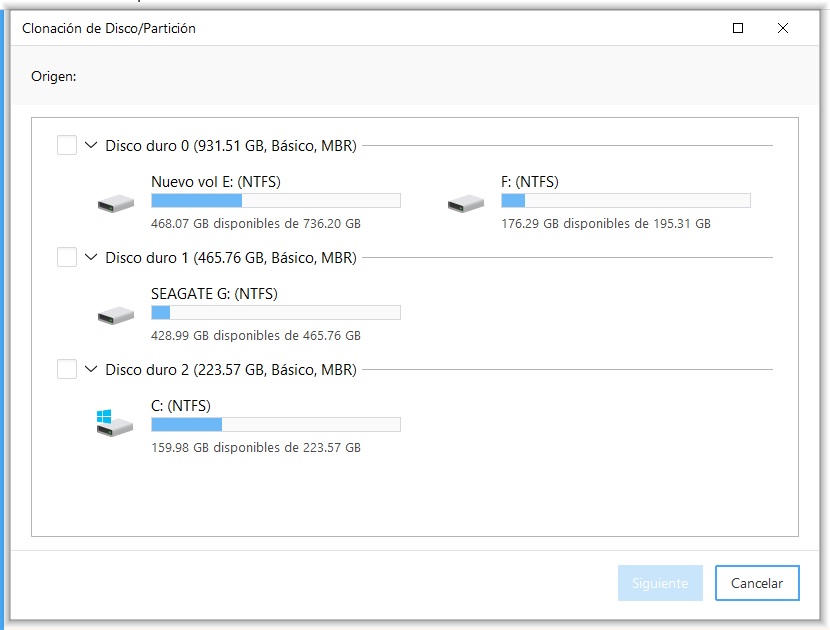Click the C: Windows system drive icon
Image resolution: width=830 pixels, height=630 pixels.
click(115, 424)
